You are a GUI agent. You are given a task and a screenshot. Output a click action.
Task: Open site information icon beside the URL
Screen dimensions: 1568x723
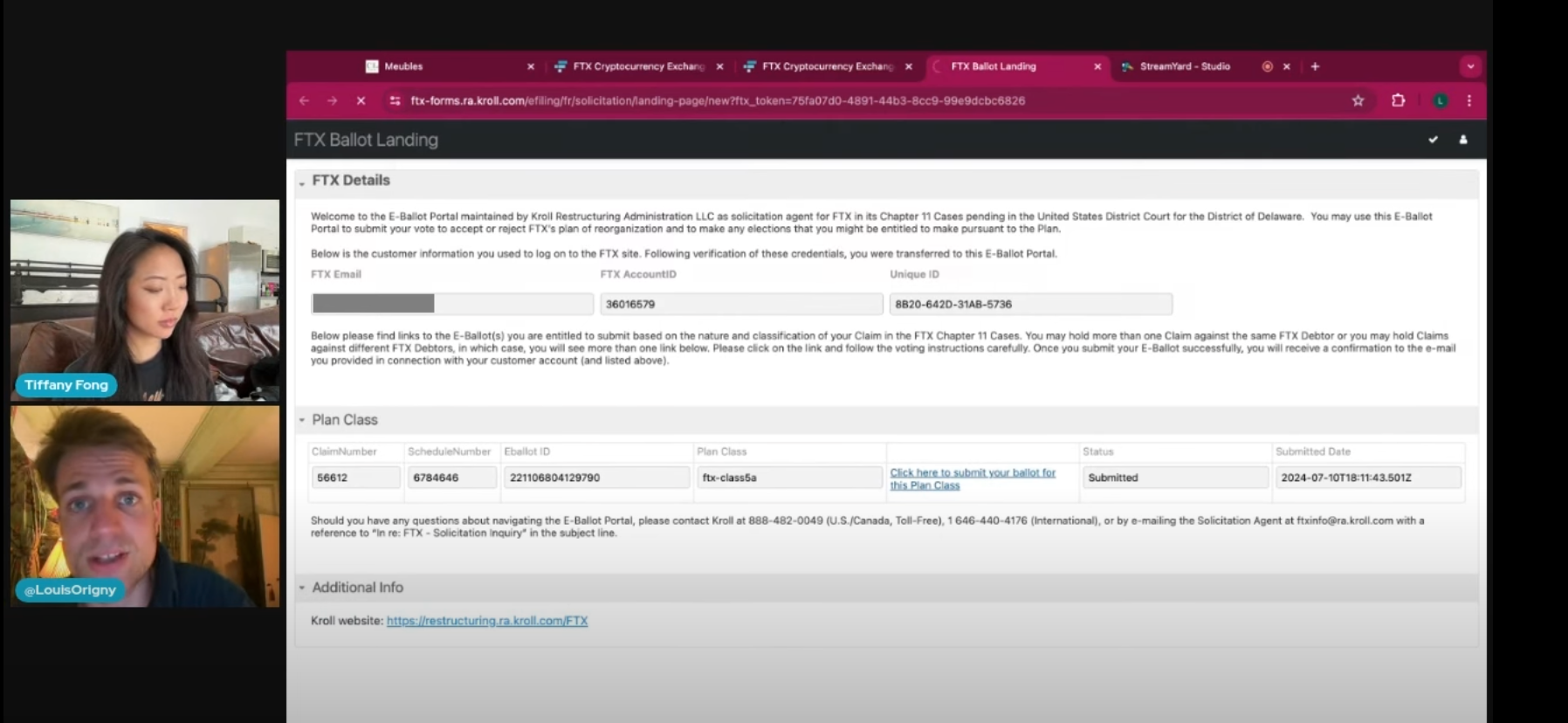pos(395,100)
